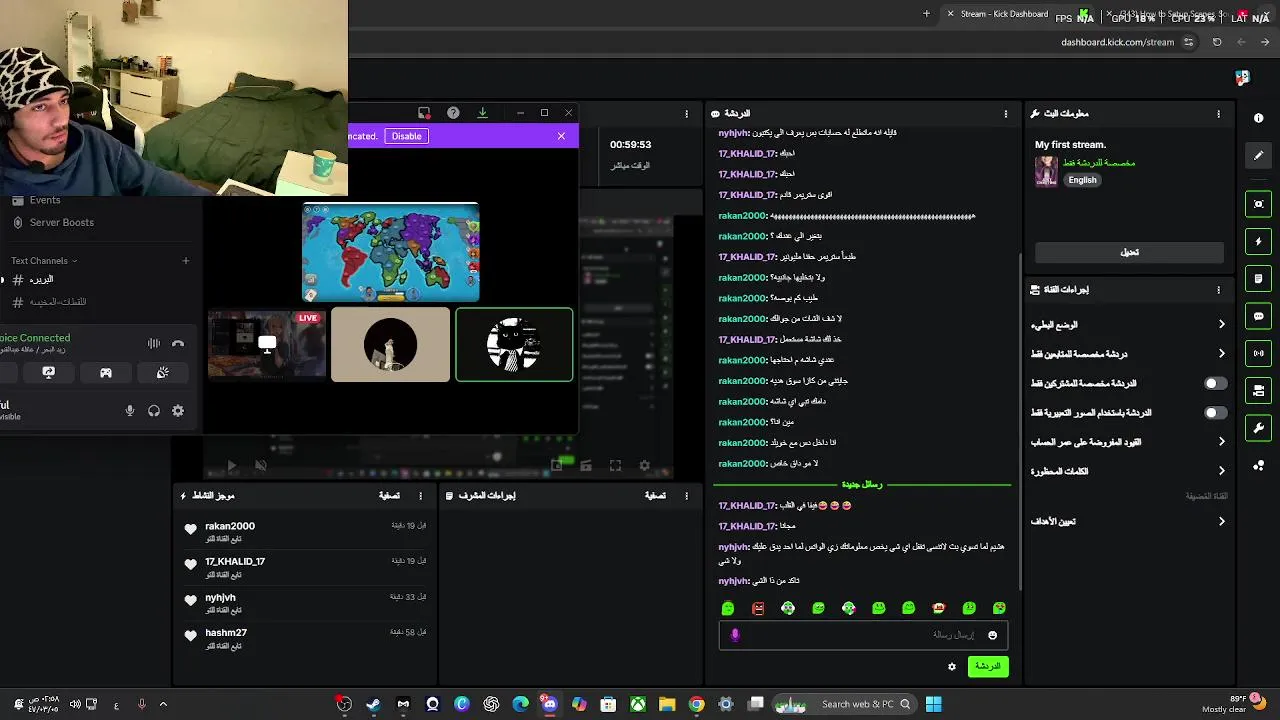Open channel actions panel three-dot menu

(x=1218, y=290)
